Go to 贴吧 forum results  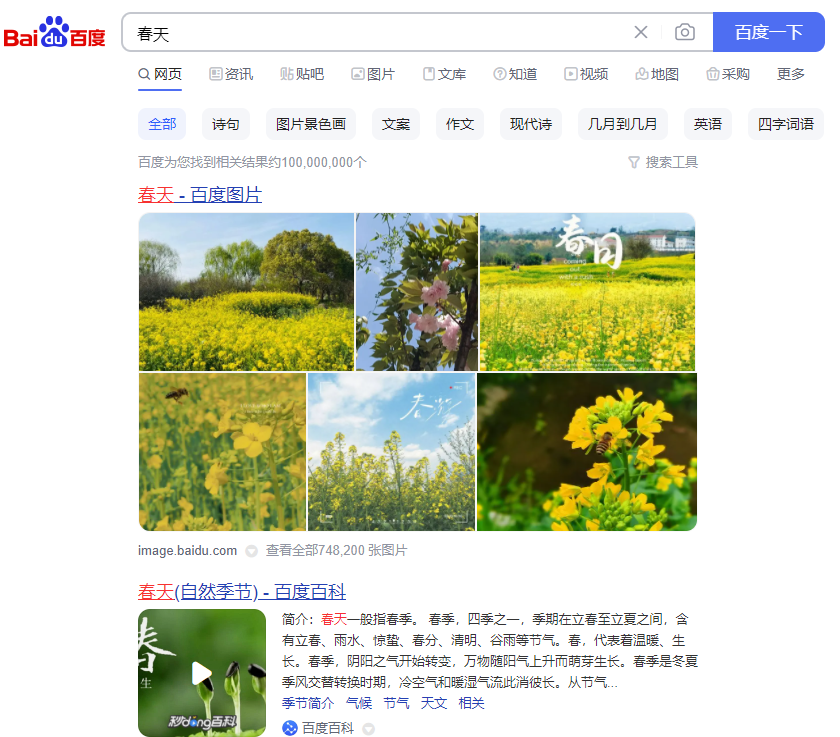pos(302,73)
